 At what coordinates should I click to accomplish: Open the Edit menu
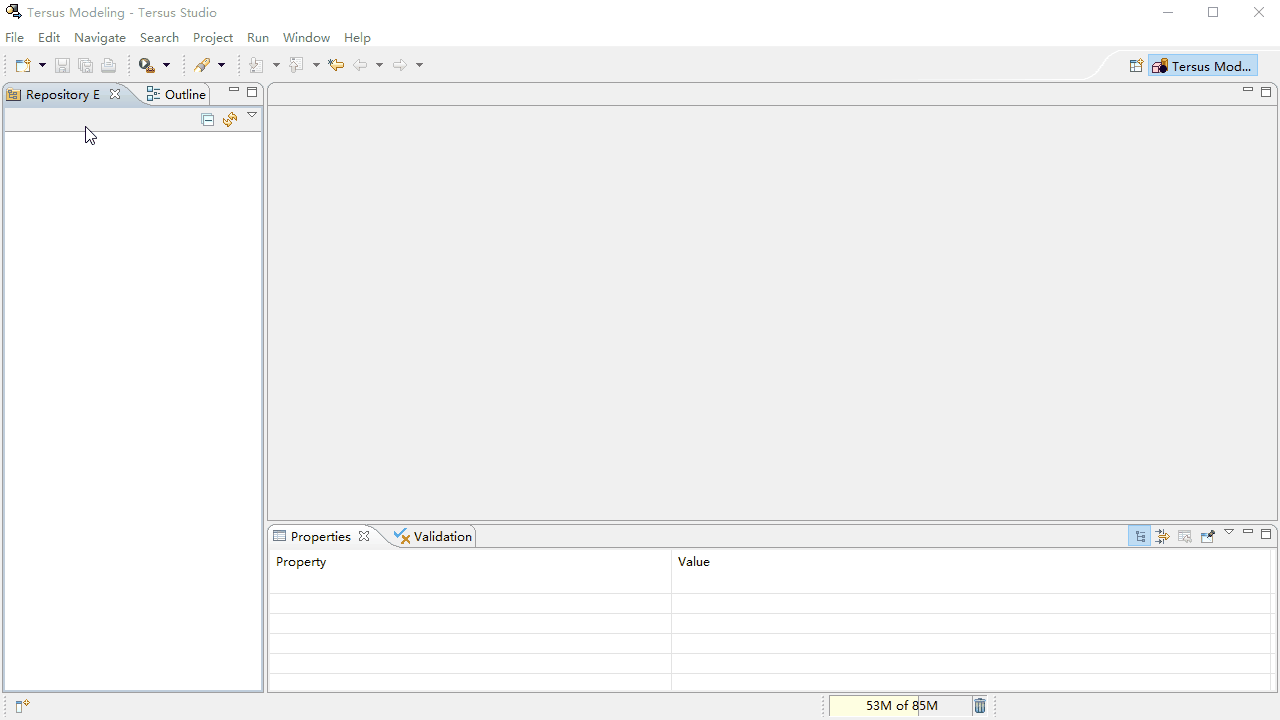tap(49, 38)
